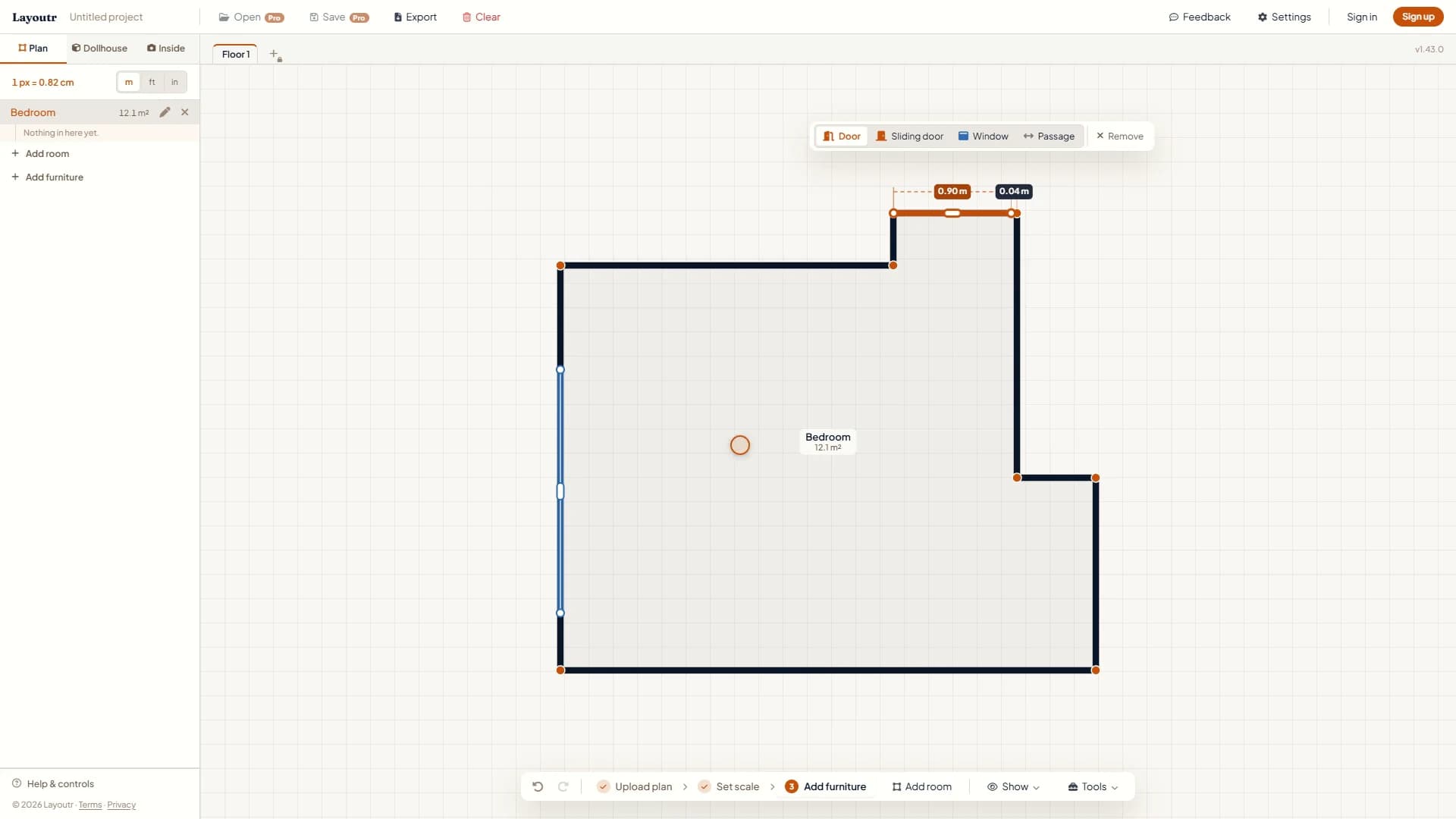Open the Privacy link
Screen dimensions: 1456x819
pyautogui.click(x=121, y=805)
